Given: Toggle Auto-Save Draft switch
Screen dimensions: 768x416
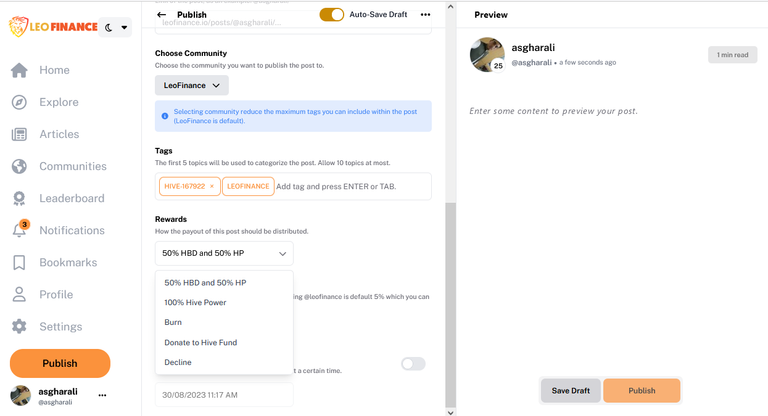Looking at the screenshot, I should tap(332, 15).
